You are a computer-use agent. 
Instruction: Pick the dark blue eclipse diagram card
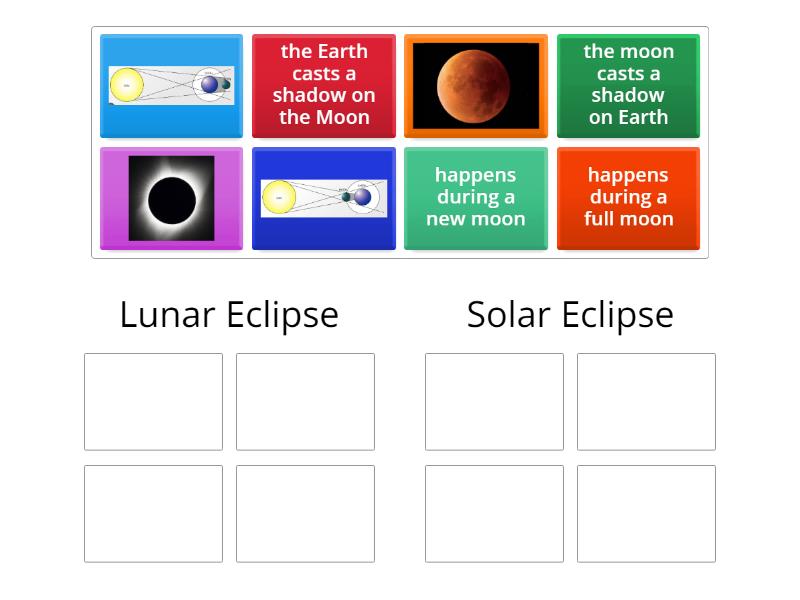[323, 198]
